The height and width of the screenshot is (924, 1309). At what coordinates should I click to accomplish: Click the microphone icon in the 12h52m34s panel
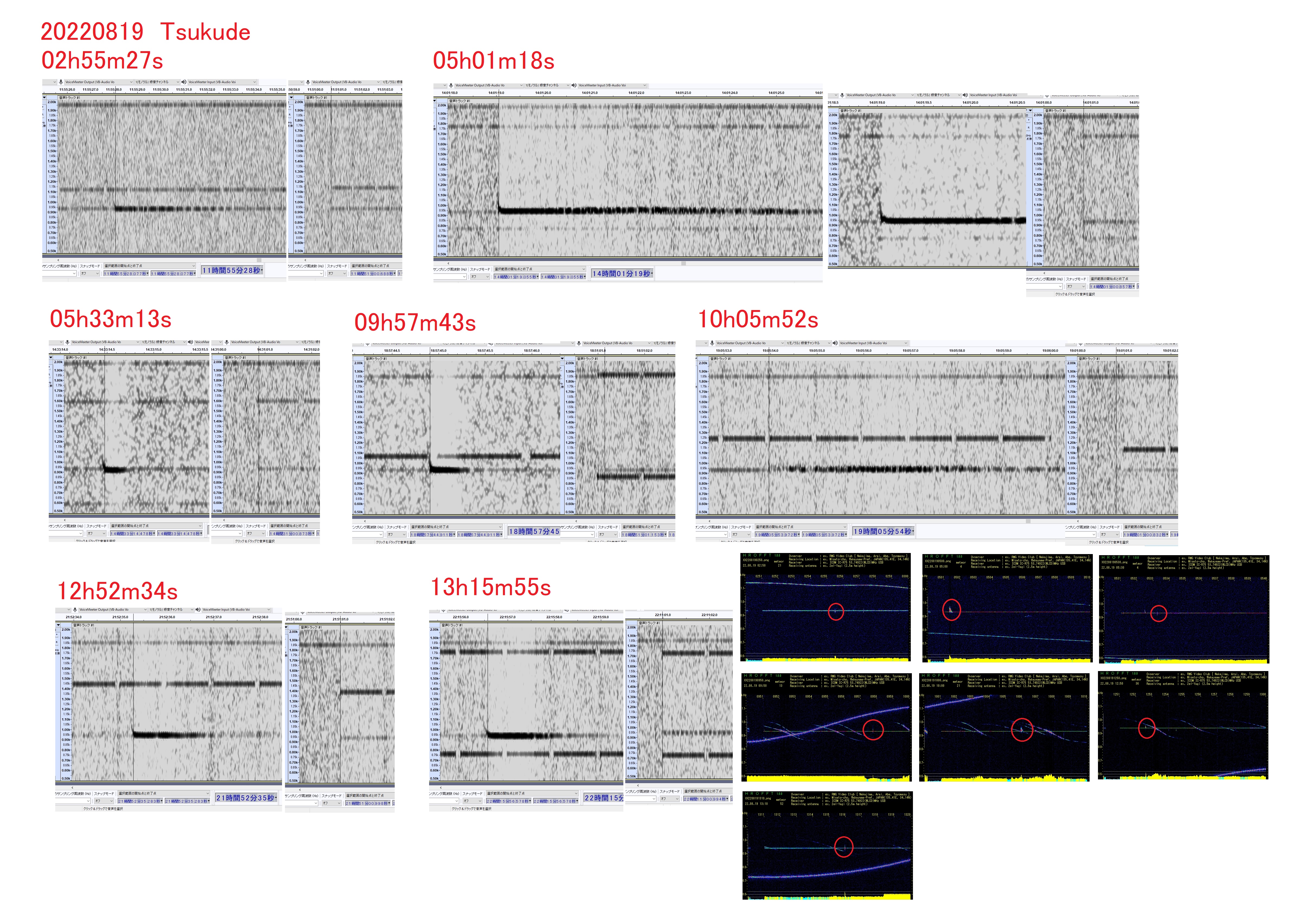coord(75,610)
